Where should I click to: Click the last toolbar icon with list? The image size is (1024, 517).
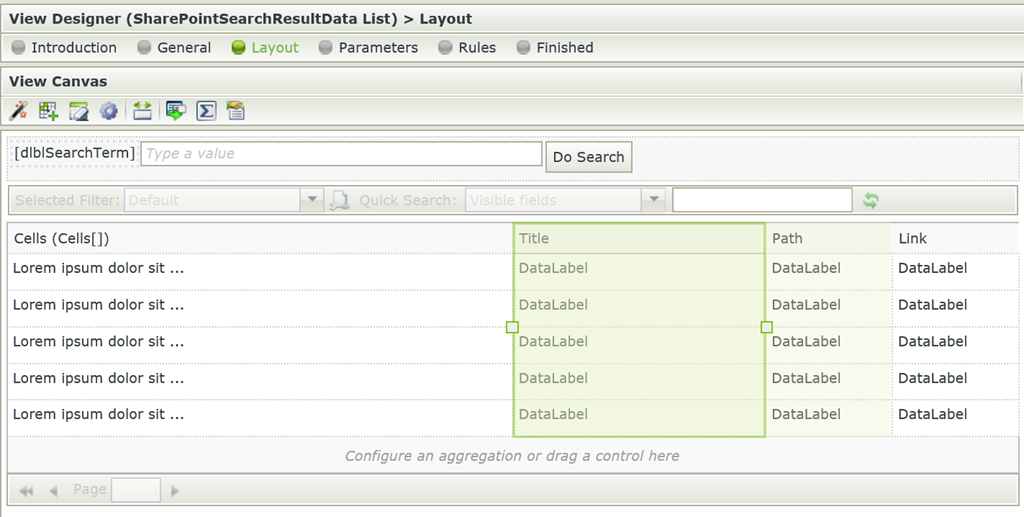click(x=236, y=111)
